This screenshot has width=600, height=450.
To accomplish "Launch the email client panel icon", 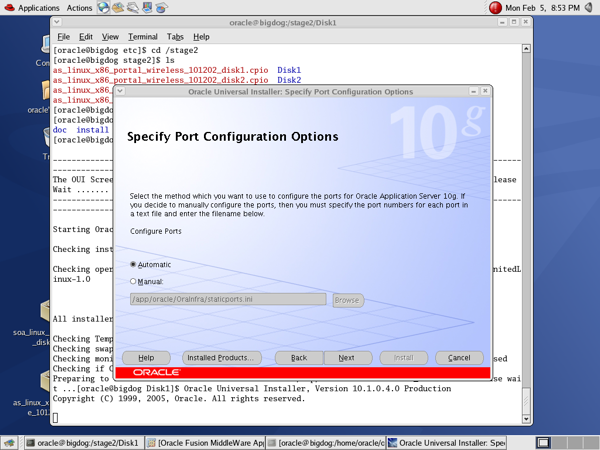I will tap(118, 7).
